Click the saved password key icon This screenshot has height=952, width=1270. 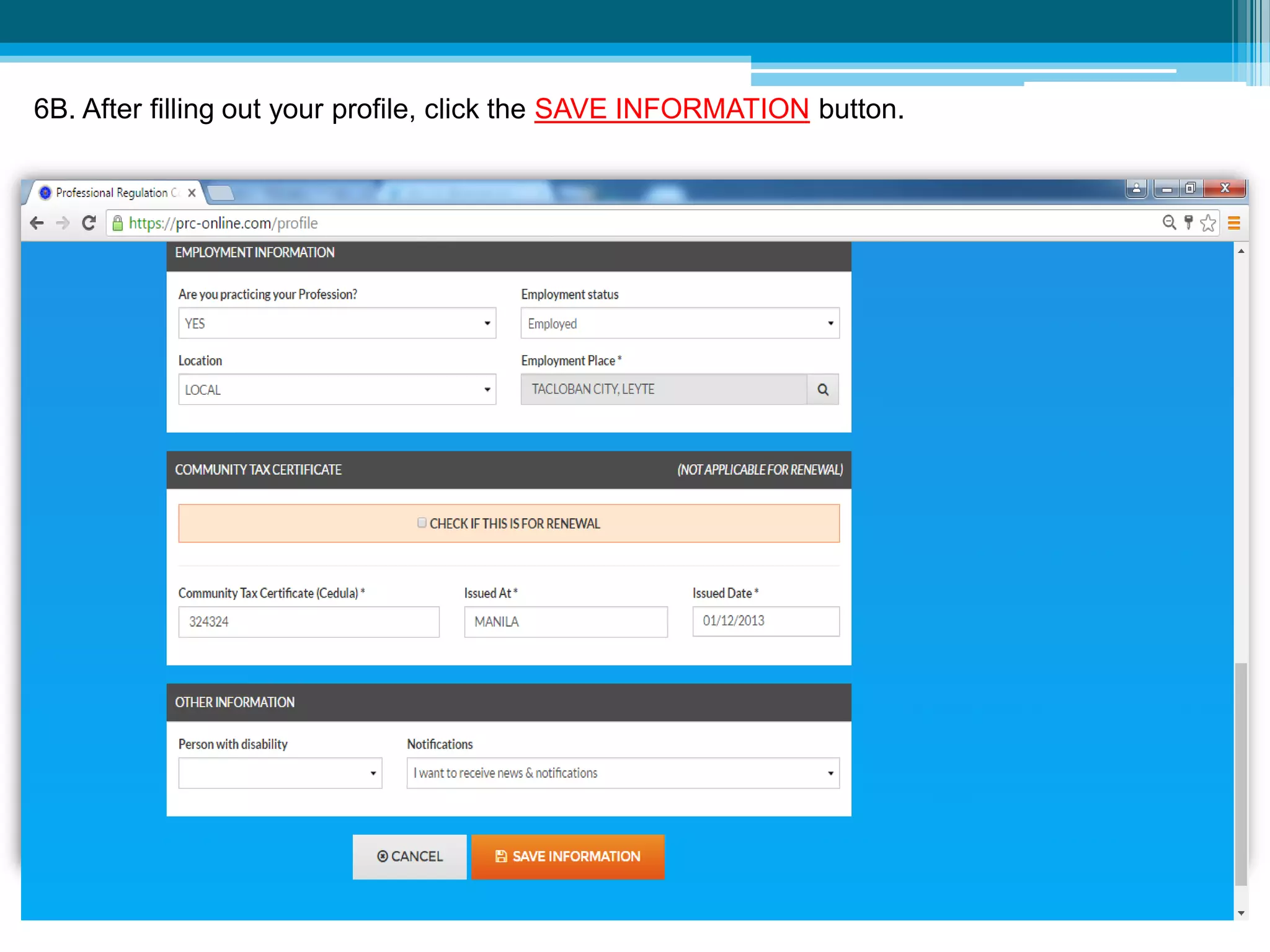tap(1188, 223)
